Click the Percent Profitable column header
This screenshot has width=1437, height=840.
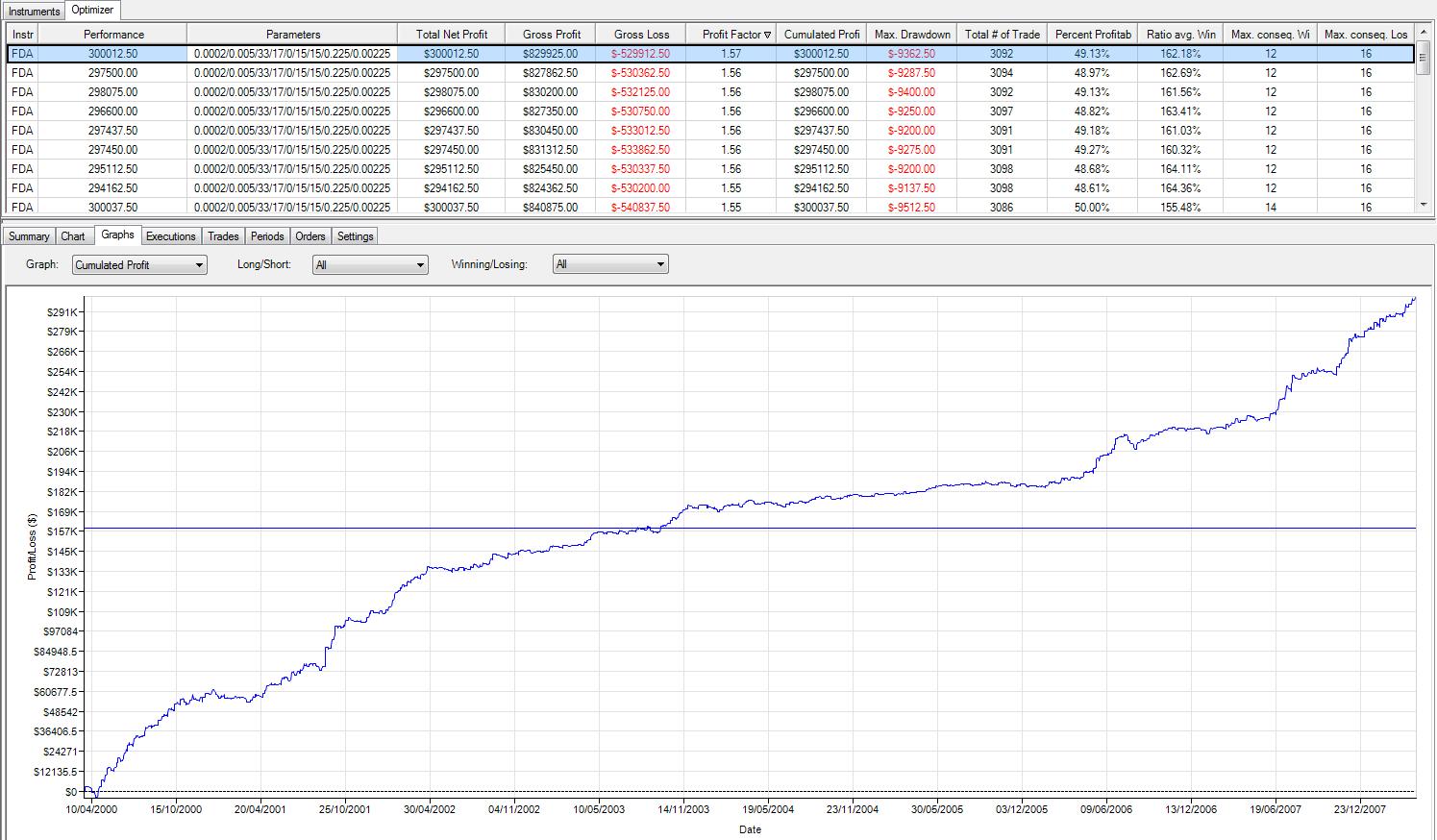pyautogui.click(x=1093, y=35)
